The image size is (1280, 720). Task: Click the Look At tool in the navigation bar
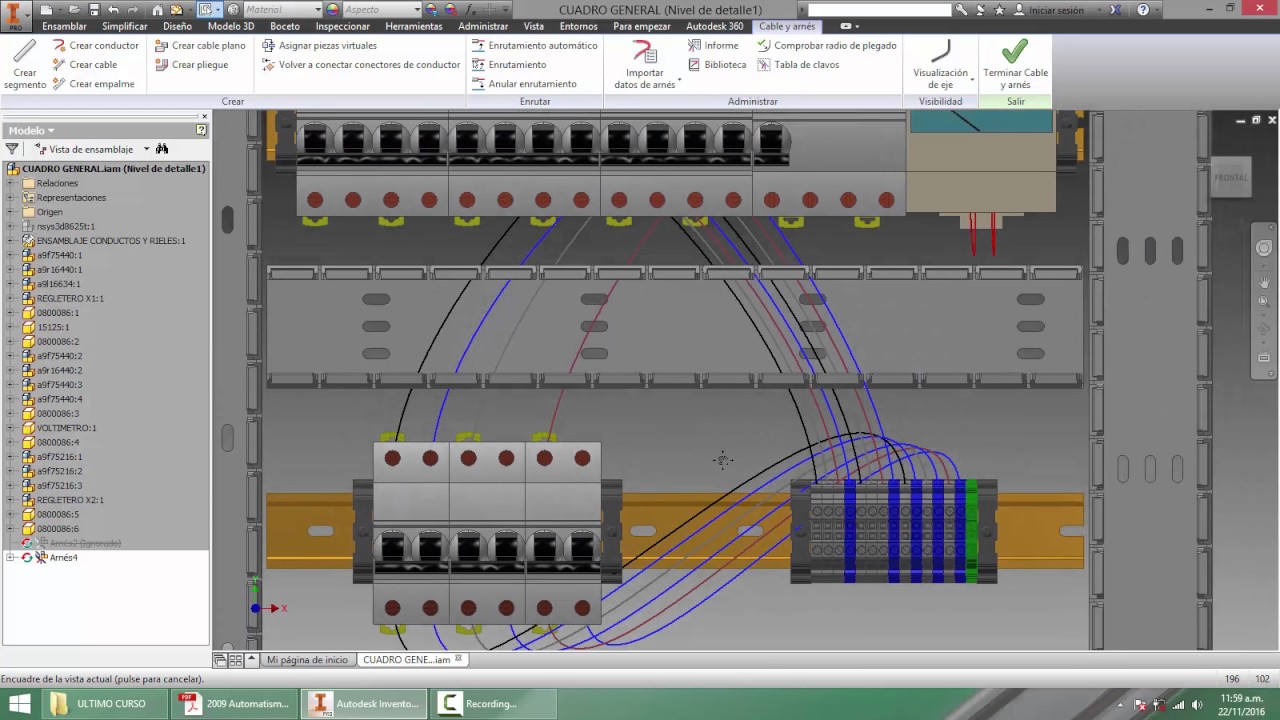1264,357
